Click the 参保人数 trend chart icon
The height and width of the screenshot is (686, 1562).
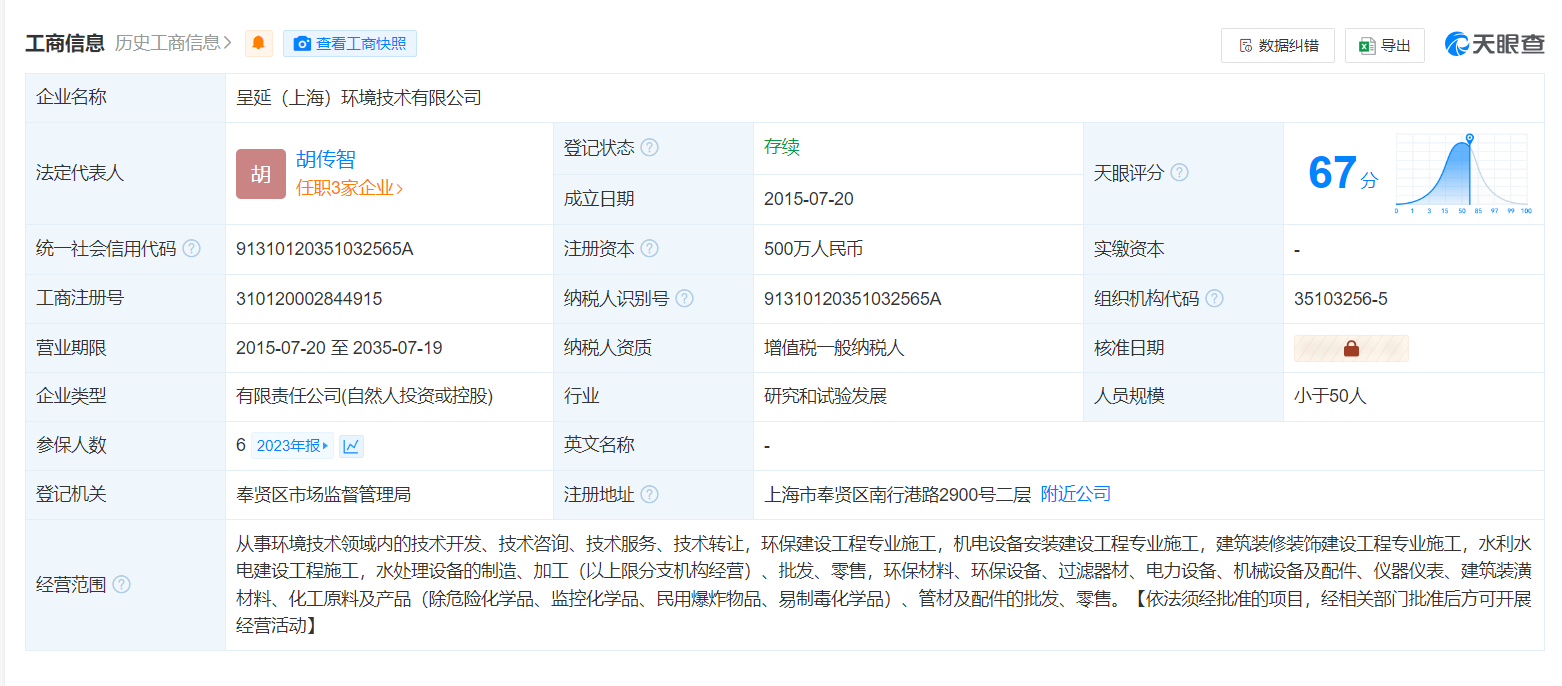[351, 446]
